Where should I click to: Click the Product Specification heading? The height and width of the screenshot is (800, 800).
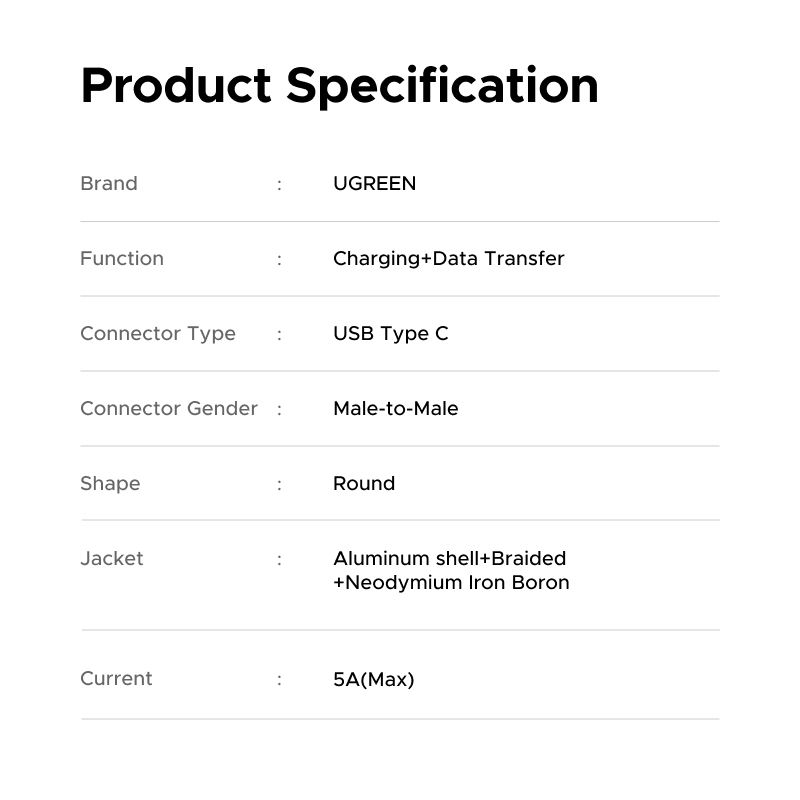click(339, 86)
